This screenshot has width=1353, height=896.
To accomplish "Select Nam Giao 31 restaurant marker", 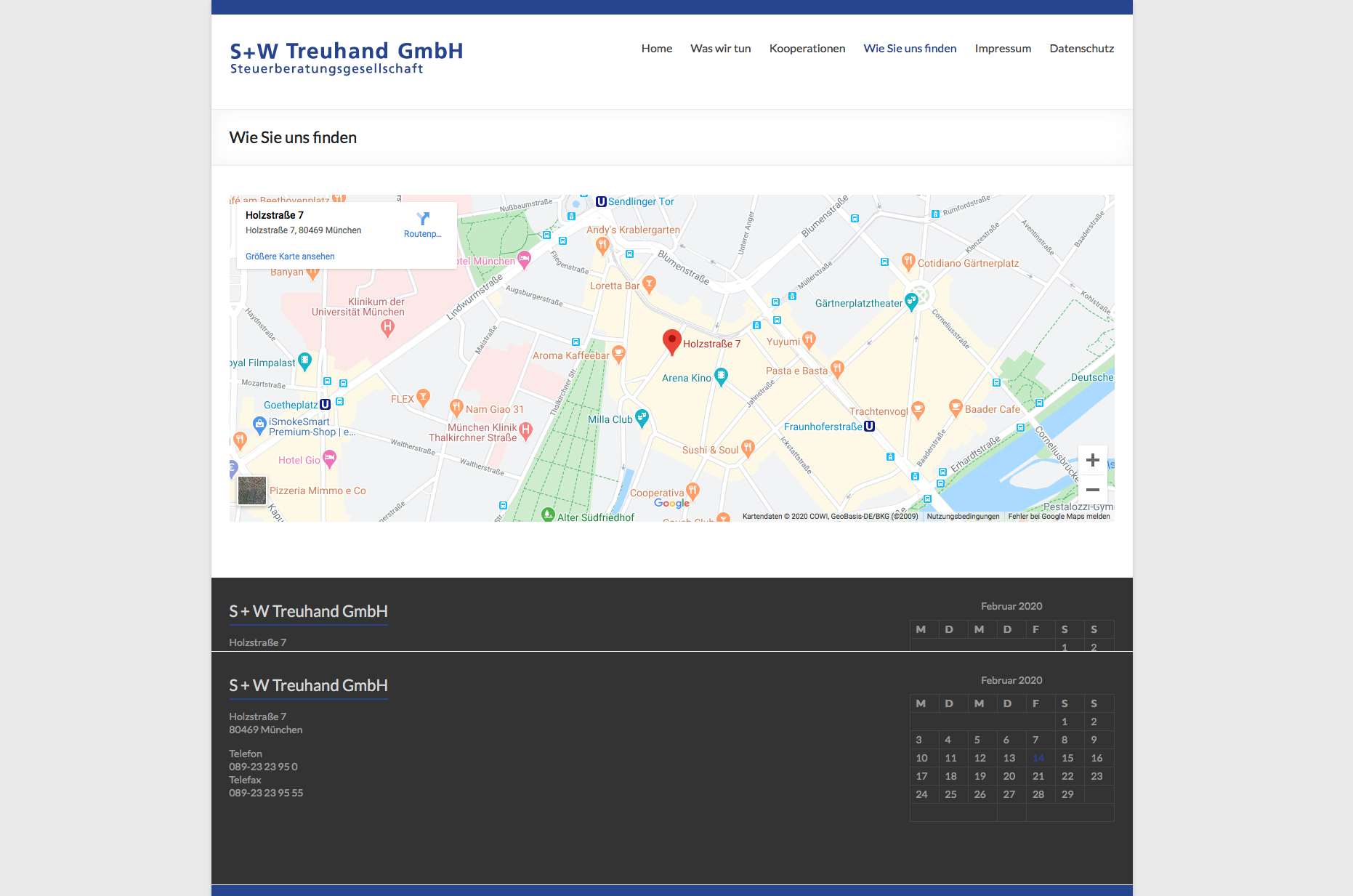I will [456, 408].
